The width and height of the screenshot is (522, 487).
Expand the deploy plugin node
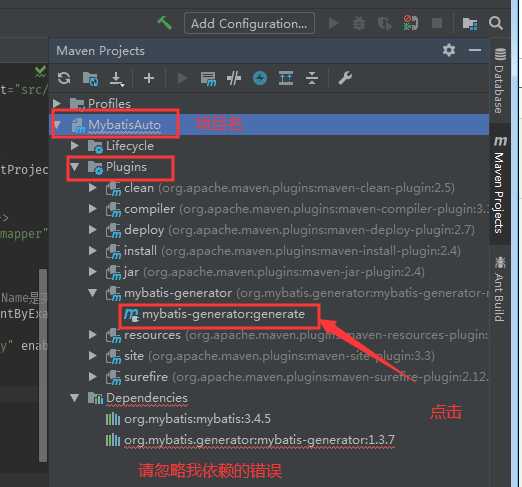93,230
